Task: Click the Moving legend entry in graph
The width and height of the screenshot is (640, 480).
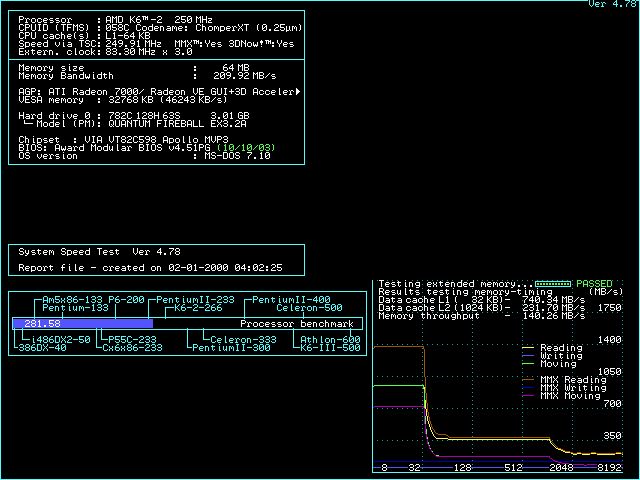Action: tap(557, 363)
